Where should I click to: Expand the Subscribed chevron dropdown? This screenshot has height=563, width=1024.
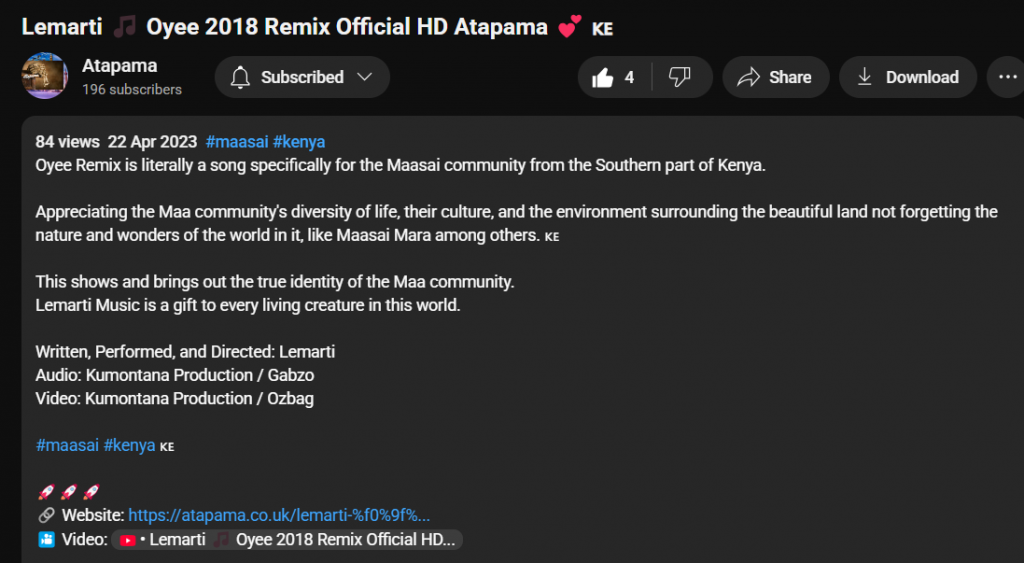365,77
